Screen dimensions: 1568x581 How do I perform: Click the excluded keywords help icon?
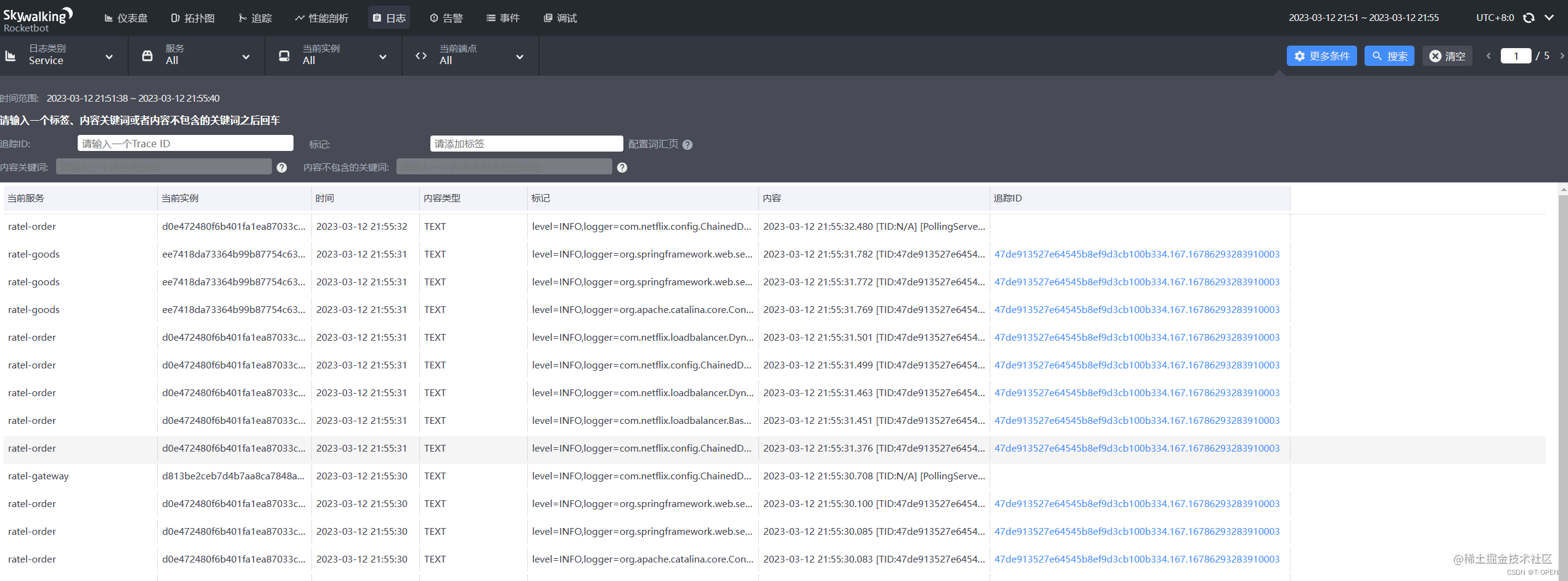(622, 168)
